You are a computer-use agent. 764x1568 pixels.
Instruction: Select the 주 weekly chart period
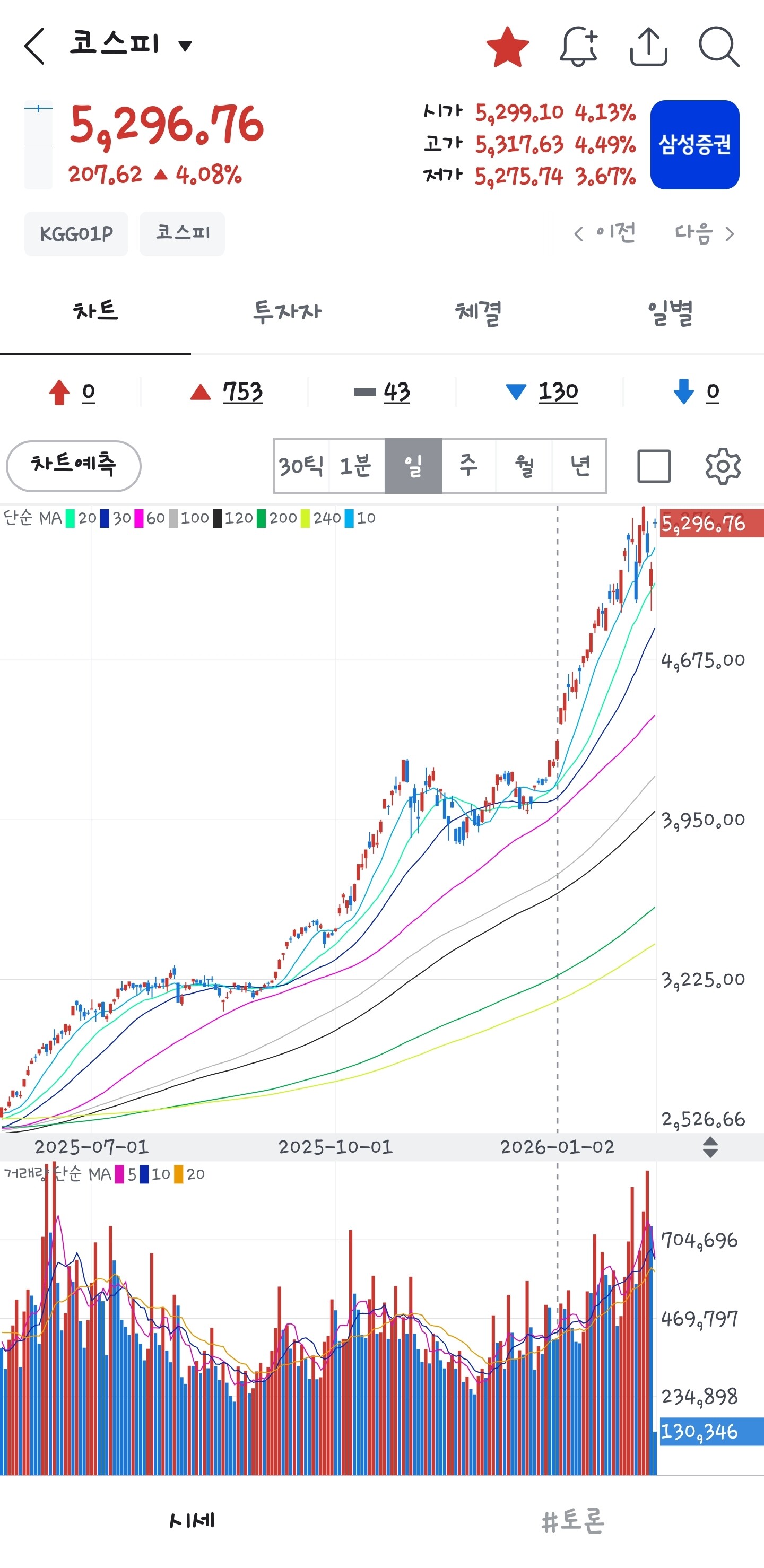tap(468, 466)
